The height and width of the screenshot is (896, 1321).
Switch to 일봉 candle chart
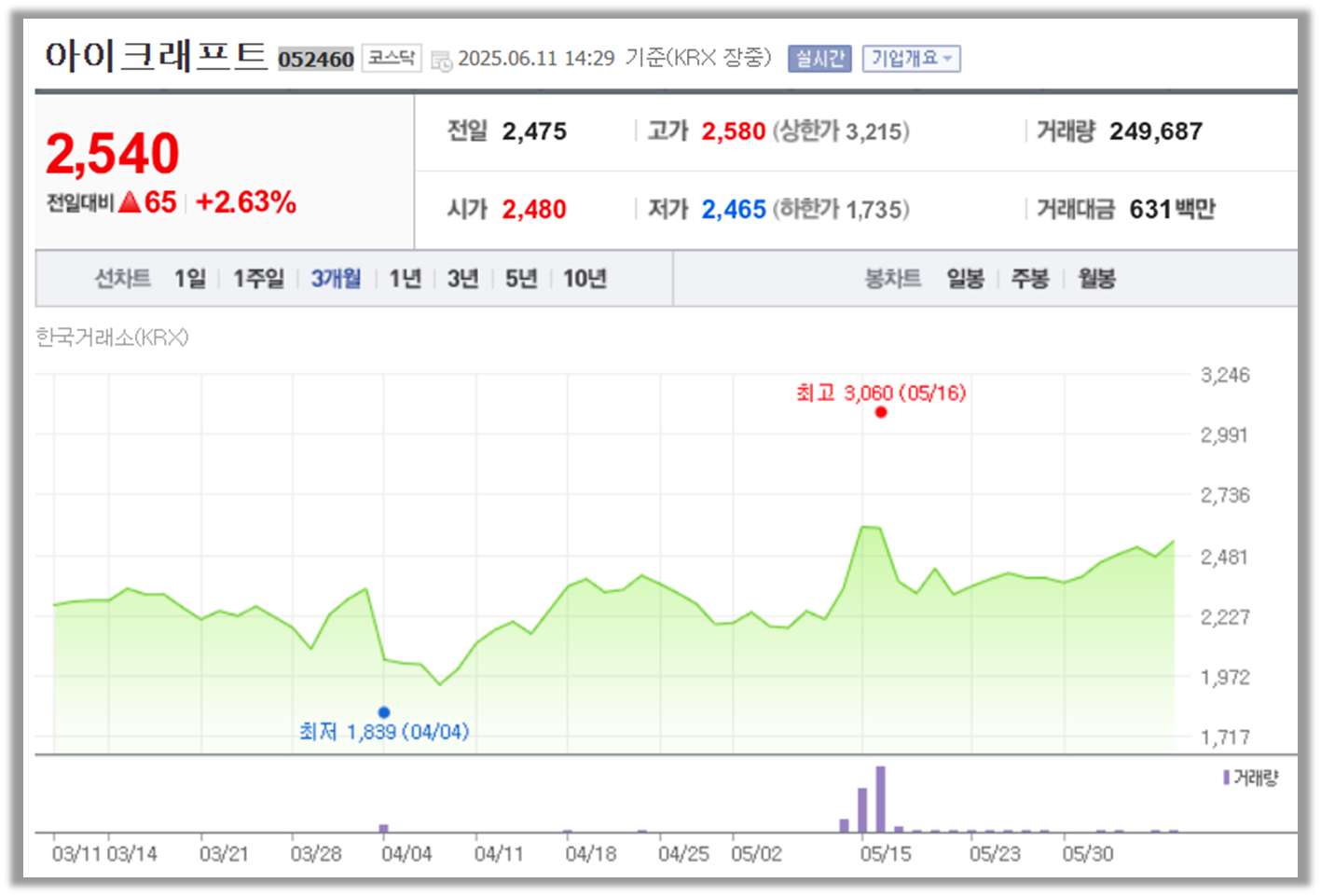pos(965,278)
